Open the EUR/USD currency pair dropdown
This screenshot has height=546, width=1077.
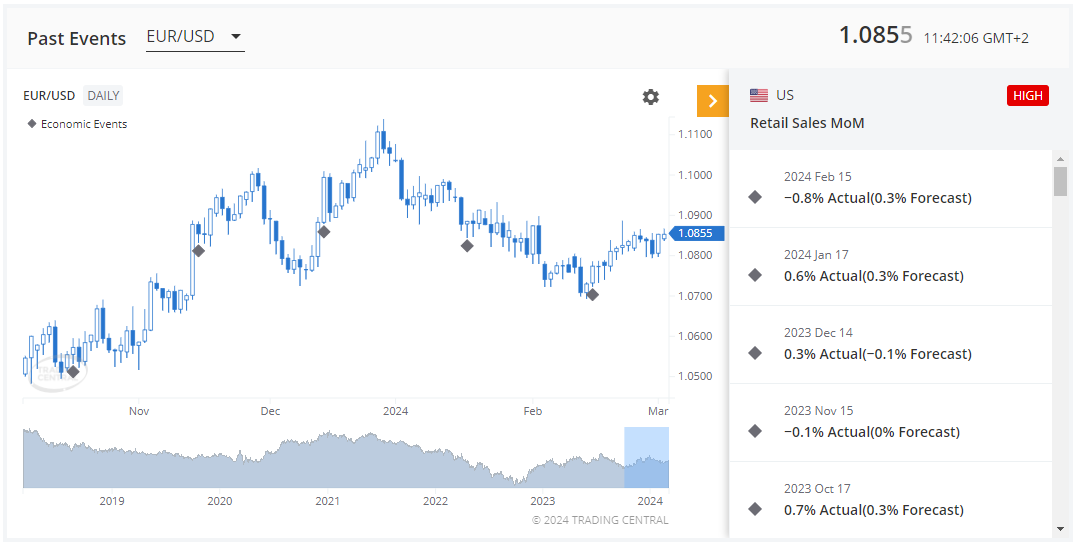point(195,37)
